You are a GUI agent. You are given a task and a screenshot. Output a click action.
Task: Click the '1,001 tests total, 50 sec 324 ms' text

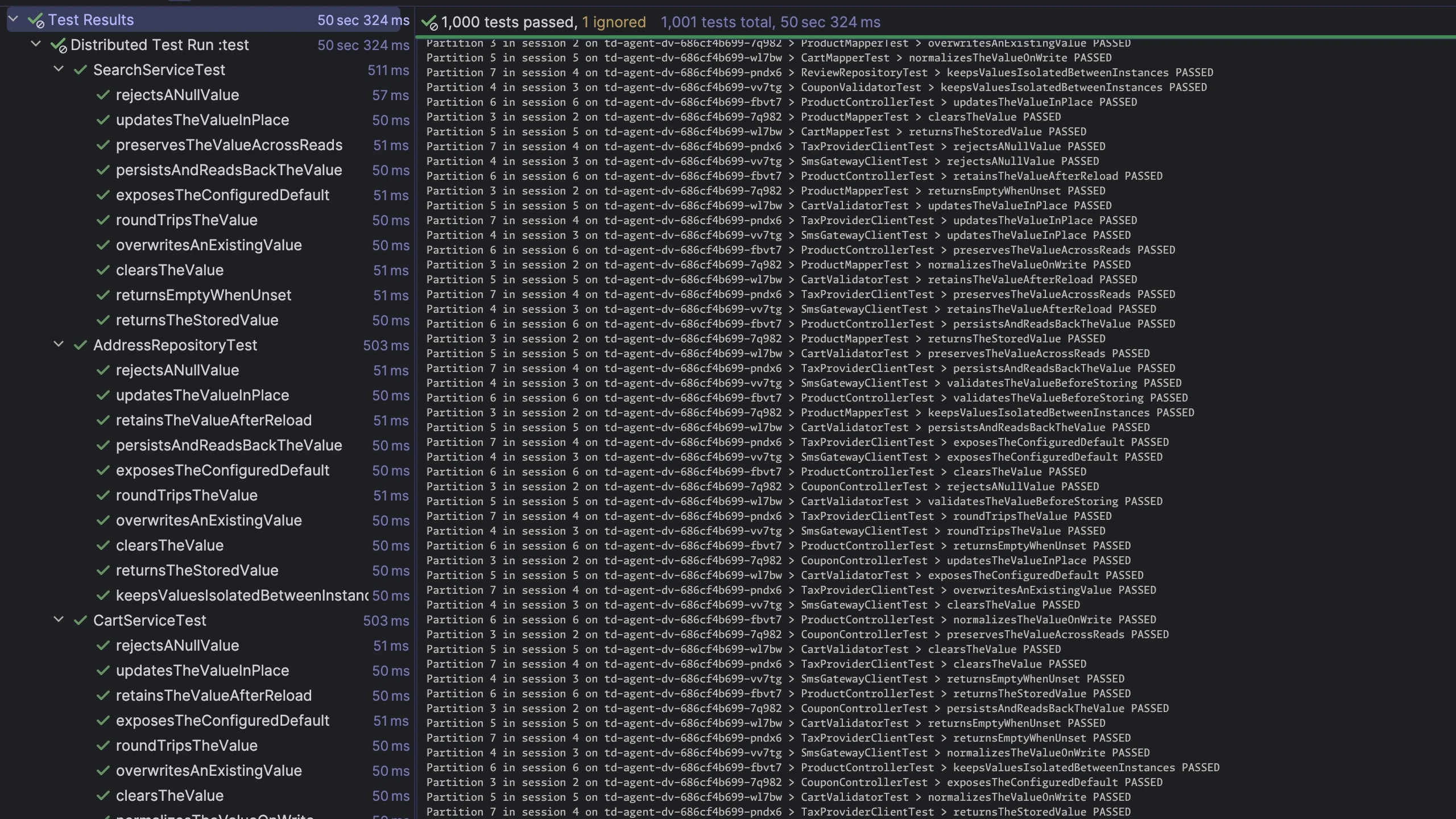[x=770, y=22]
